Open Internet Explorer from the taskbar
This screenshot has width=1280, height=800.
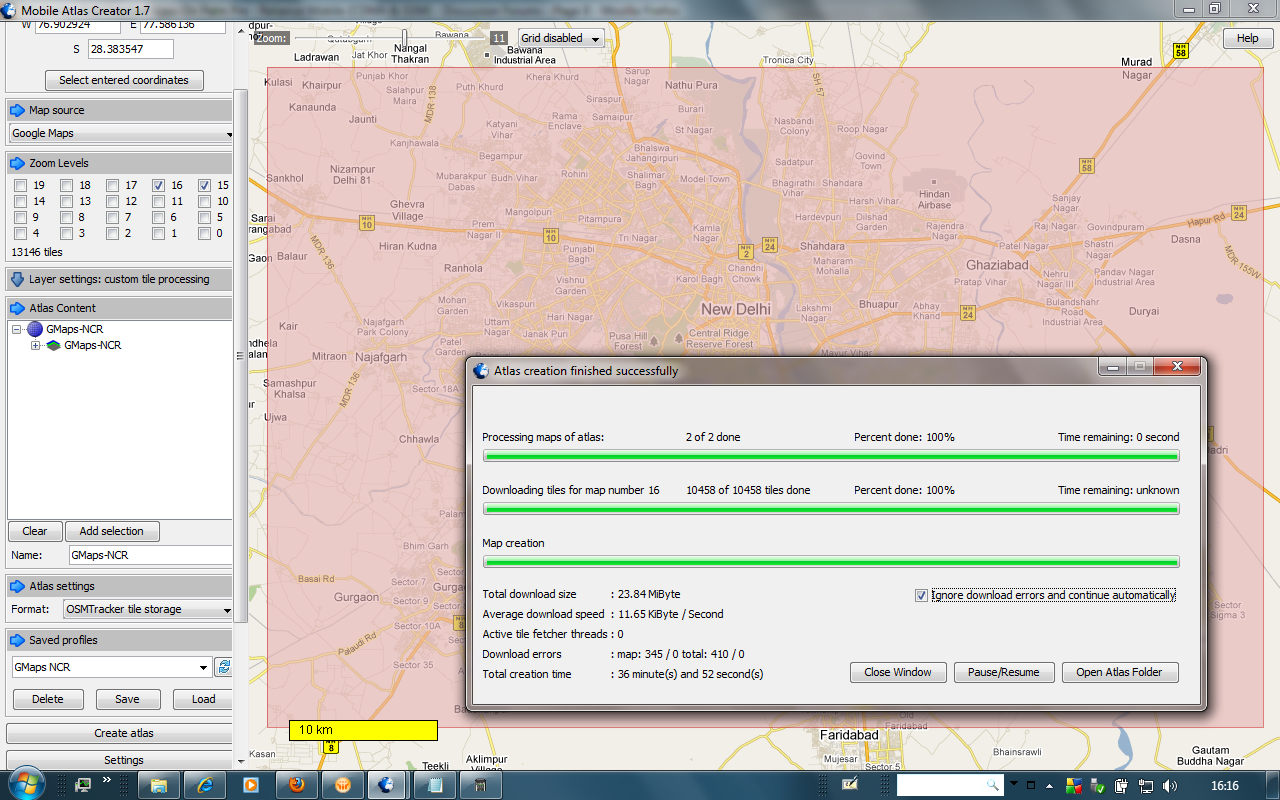[206, 785]
